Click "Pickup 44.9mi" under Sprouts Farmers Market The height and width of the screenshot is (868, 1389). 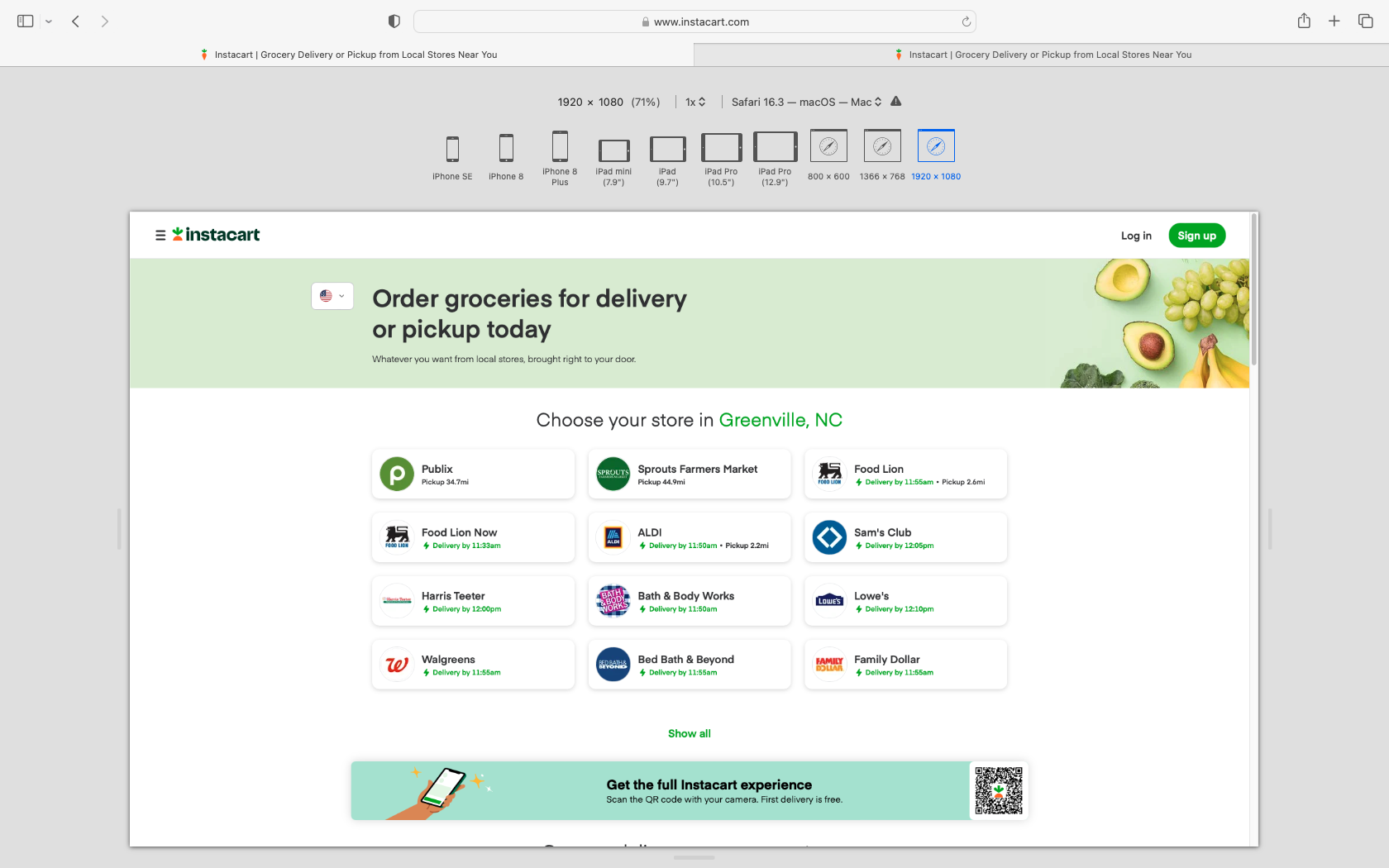(x=661, y=482)
